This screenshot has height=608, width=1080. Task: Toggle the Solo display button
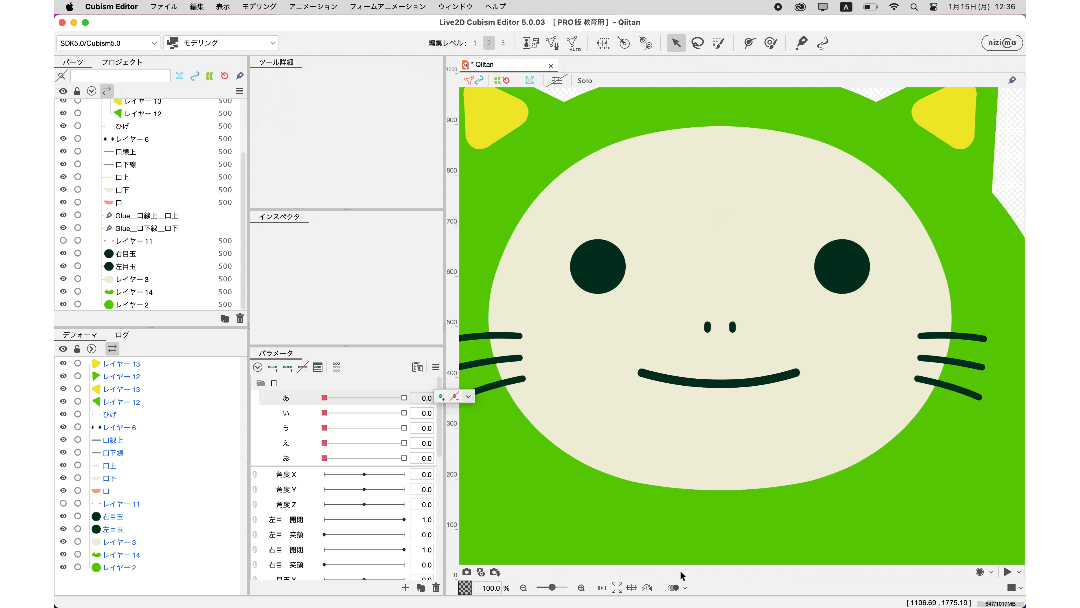(x=585, y=80)
